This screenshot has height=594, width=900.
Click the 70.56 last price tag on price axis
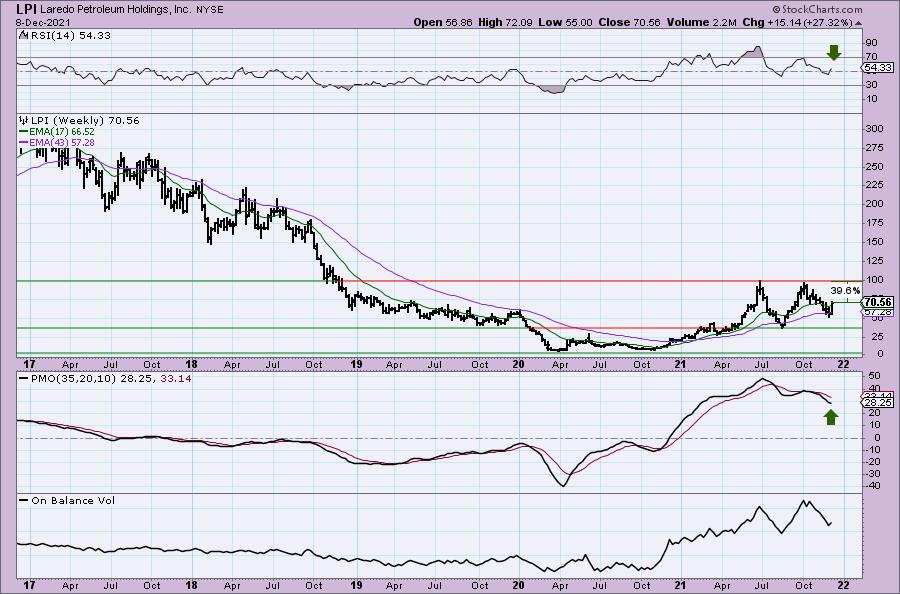[878, 302]
